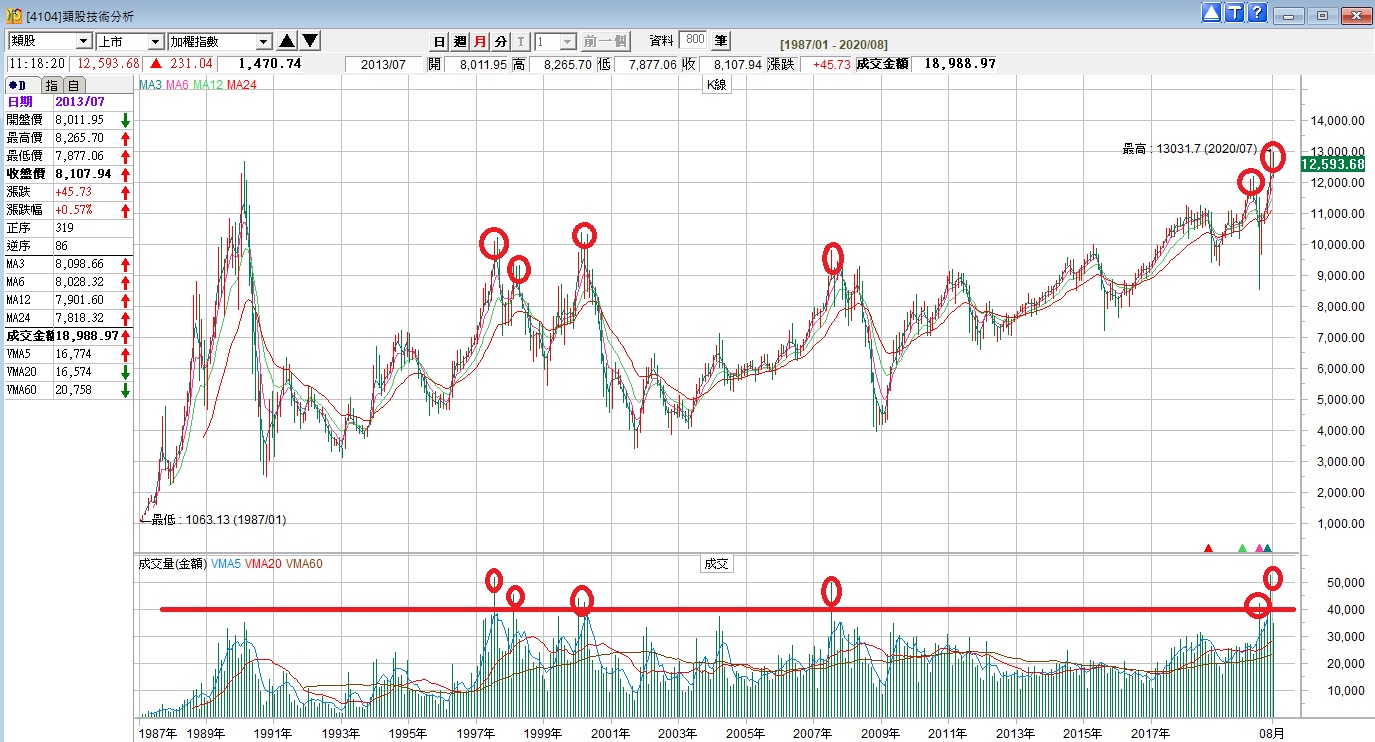Click the 筆 records button
The width and height of the screenshot is (1375, 742).
[x=721, y=41]
